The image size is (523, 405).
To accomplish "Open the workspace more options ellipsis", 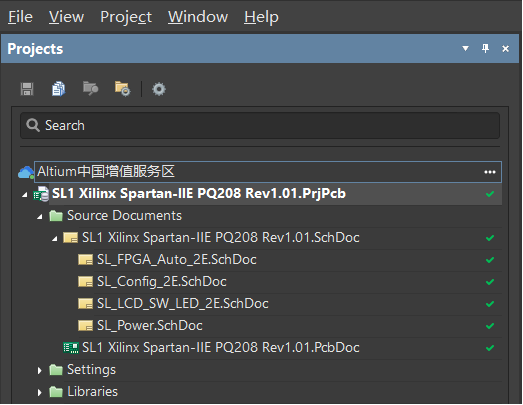I will (x=490, y=172).
